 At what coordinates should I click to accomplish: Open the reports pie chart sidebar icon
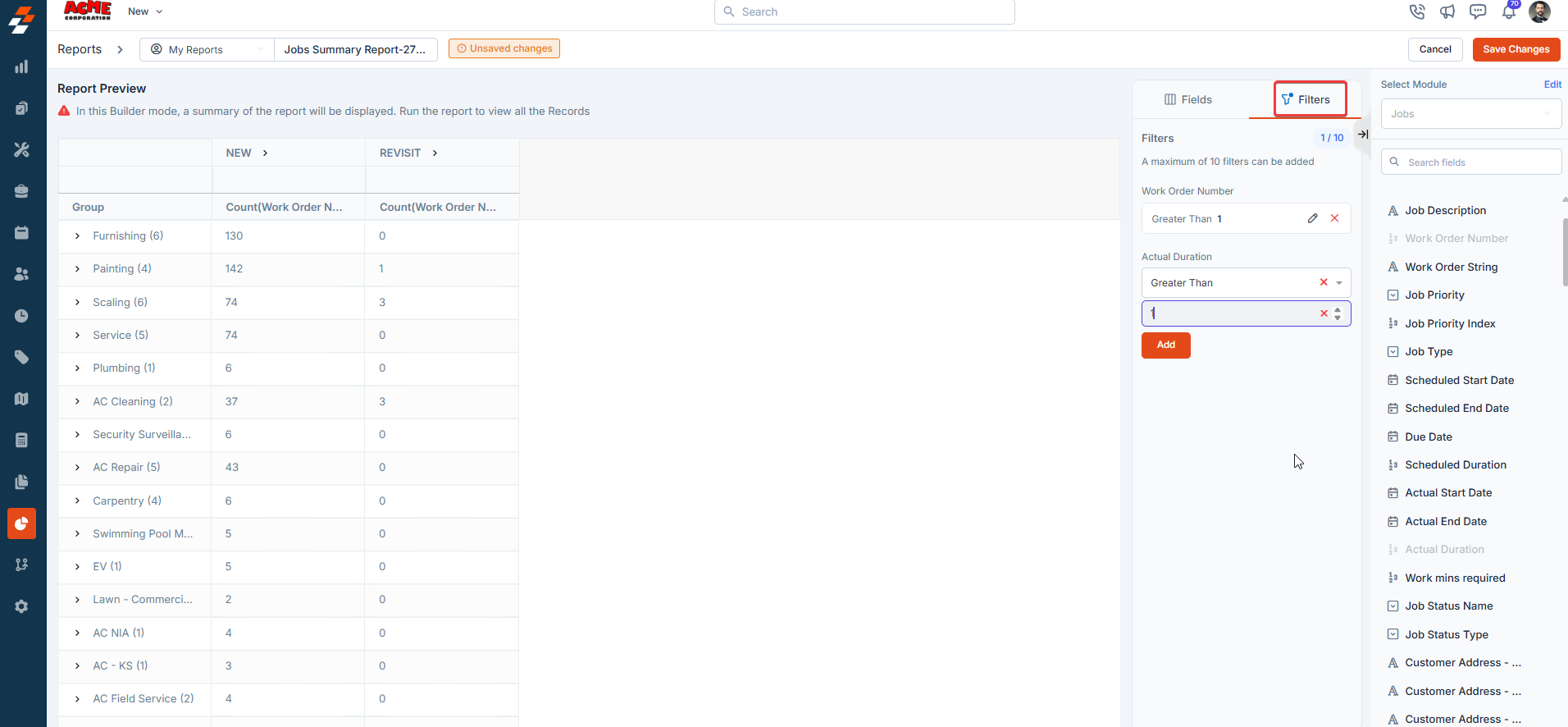(21, 524)
